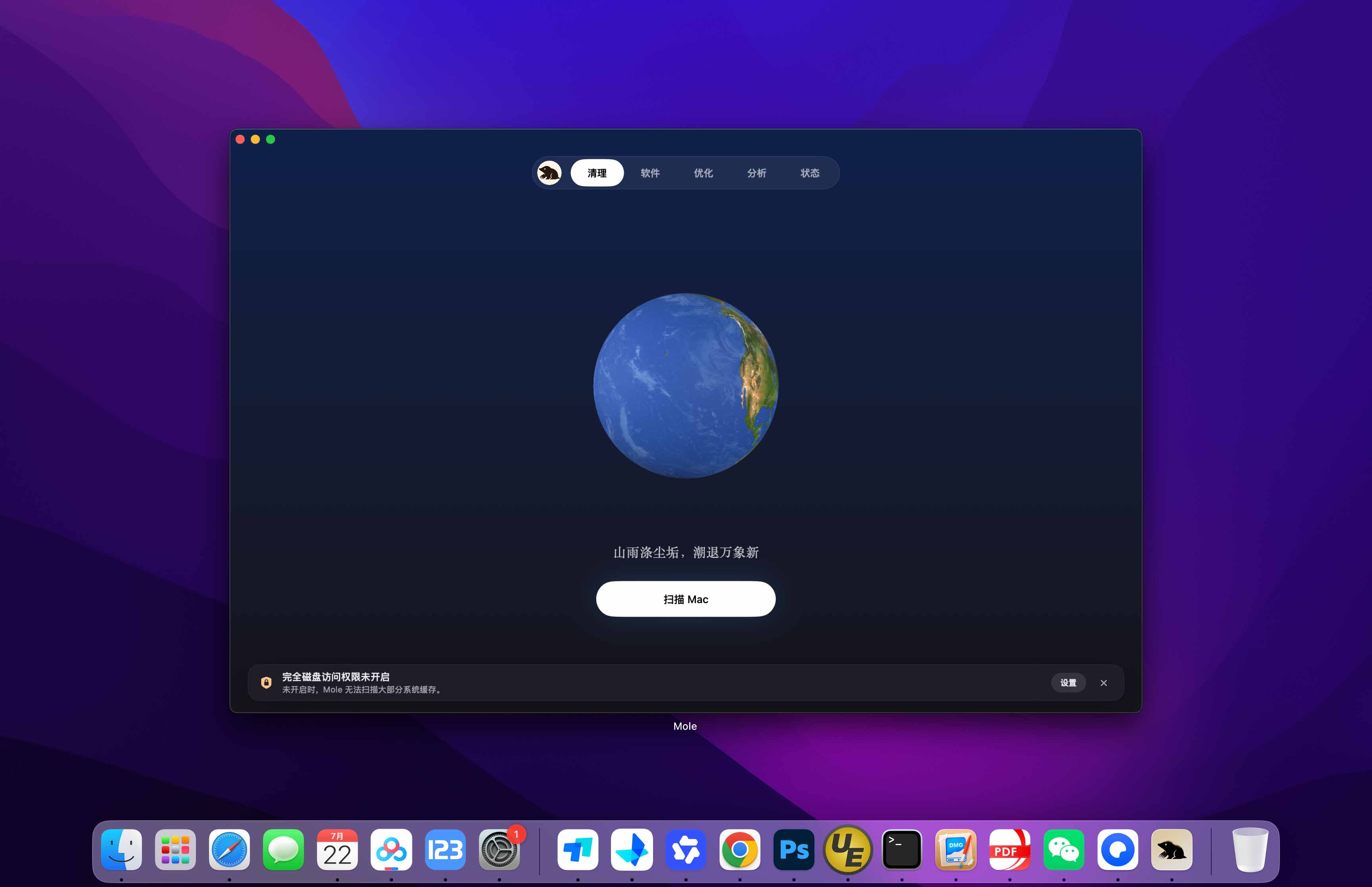Click the Mole app icon in the Dock
The width and height of the screenshot is (1372, 887).
1172,850
